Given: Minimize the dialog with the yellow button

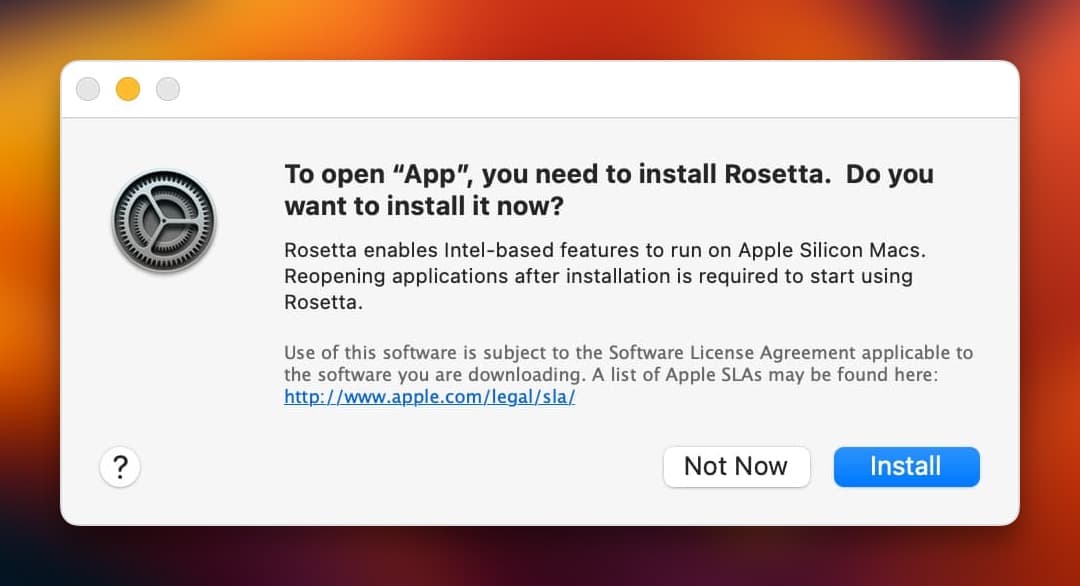Looking at the screenshot, I should (x=128, y=89).
